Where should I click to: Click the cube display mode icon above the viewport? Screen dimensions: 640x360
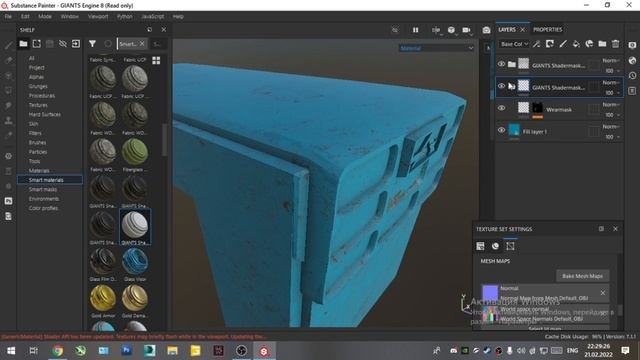pos(451,30)
